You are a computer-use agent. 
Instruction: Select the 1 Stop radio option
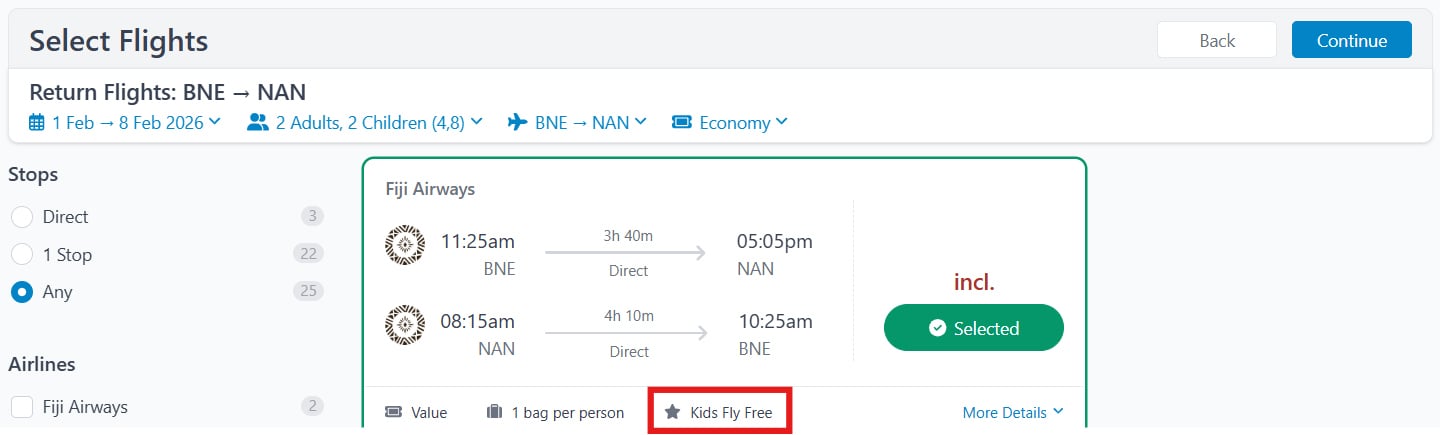click(22, 255)
